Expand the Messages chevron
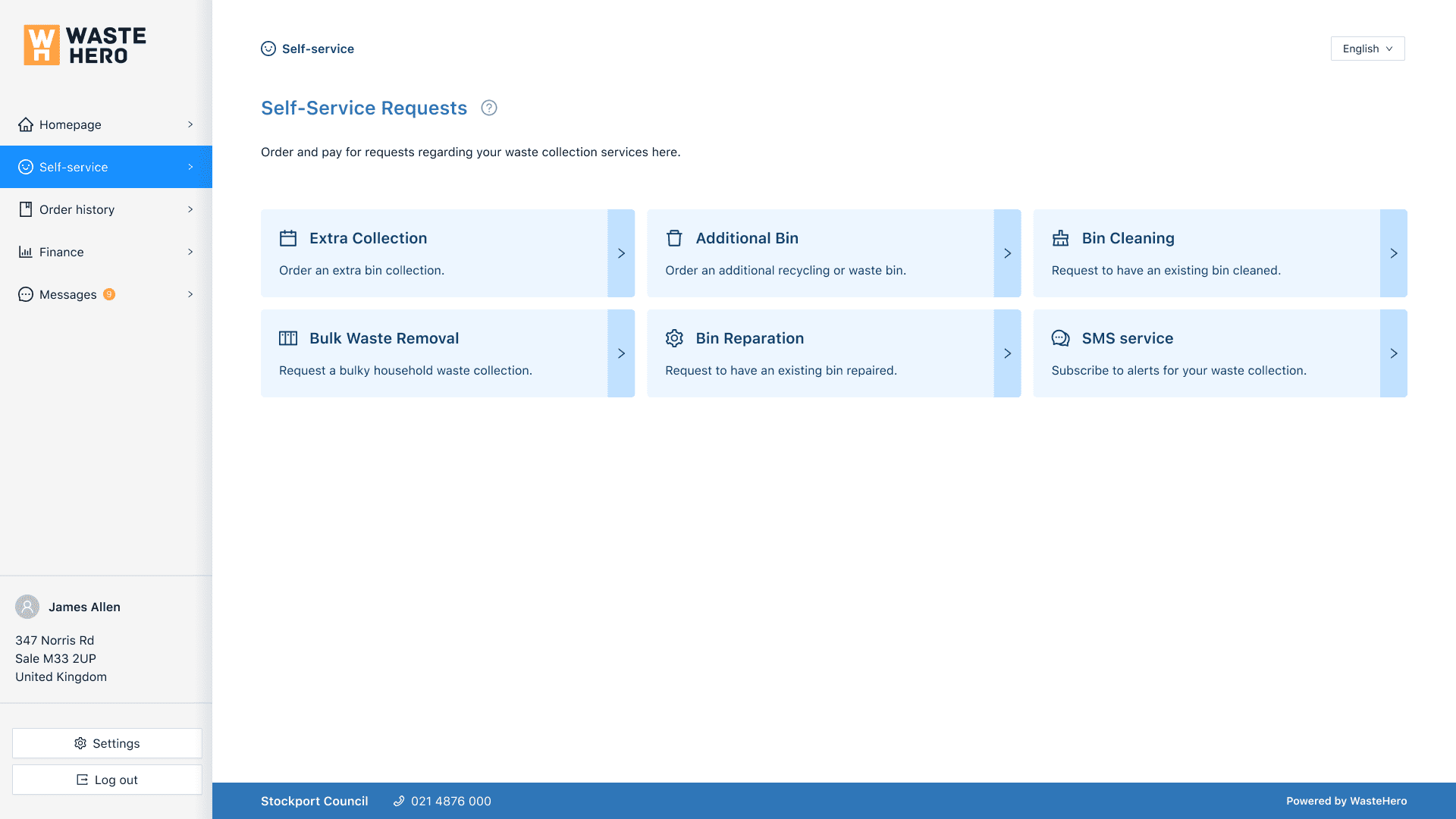 point(190,294)
